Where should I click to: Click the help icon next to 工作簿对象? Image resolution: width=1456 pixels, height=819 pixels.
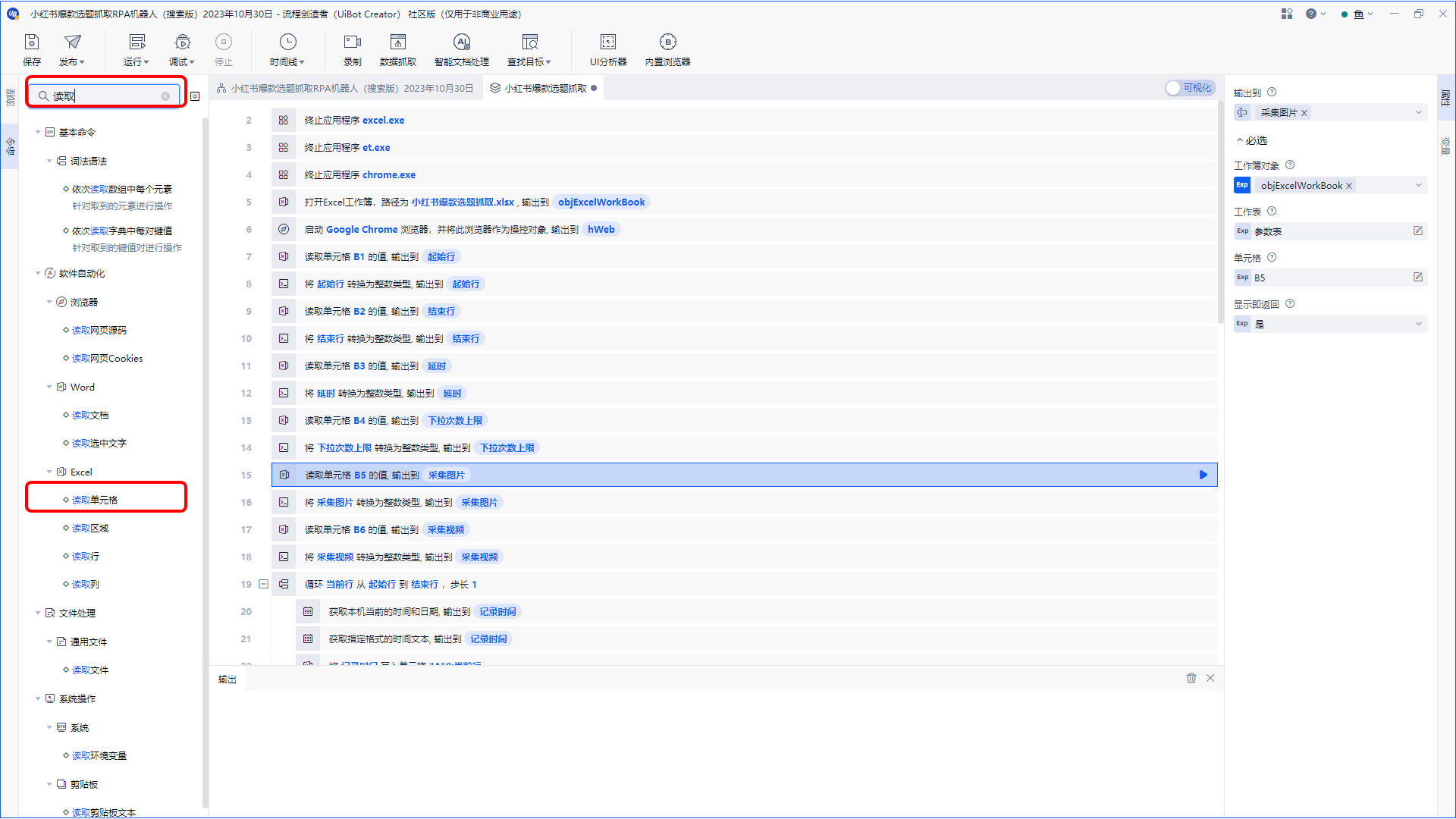click(x=1290, y=165)
